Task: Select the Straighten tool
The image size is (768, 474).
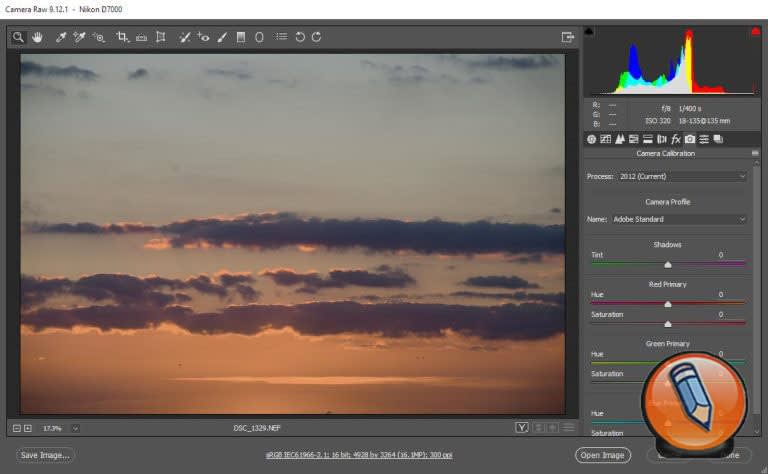Action: [142, 37]
